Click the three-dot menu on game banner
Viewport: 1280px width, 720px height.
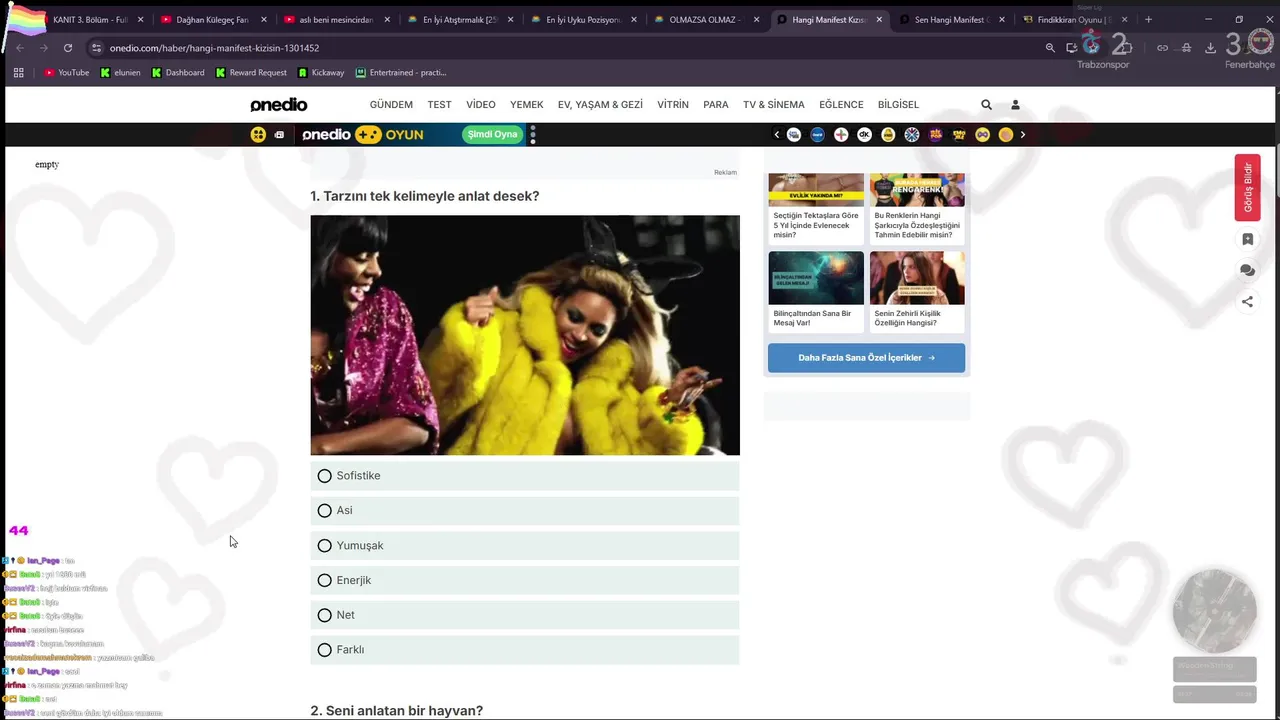pos(533,135)
